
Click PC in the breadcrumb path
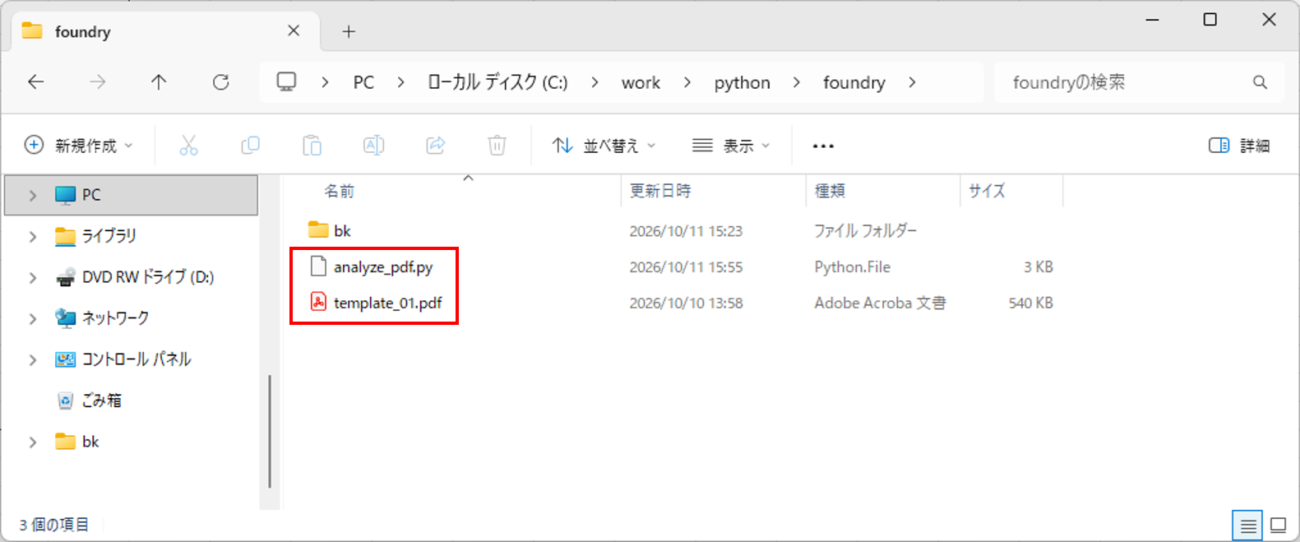(364, 82)
